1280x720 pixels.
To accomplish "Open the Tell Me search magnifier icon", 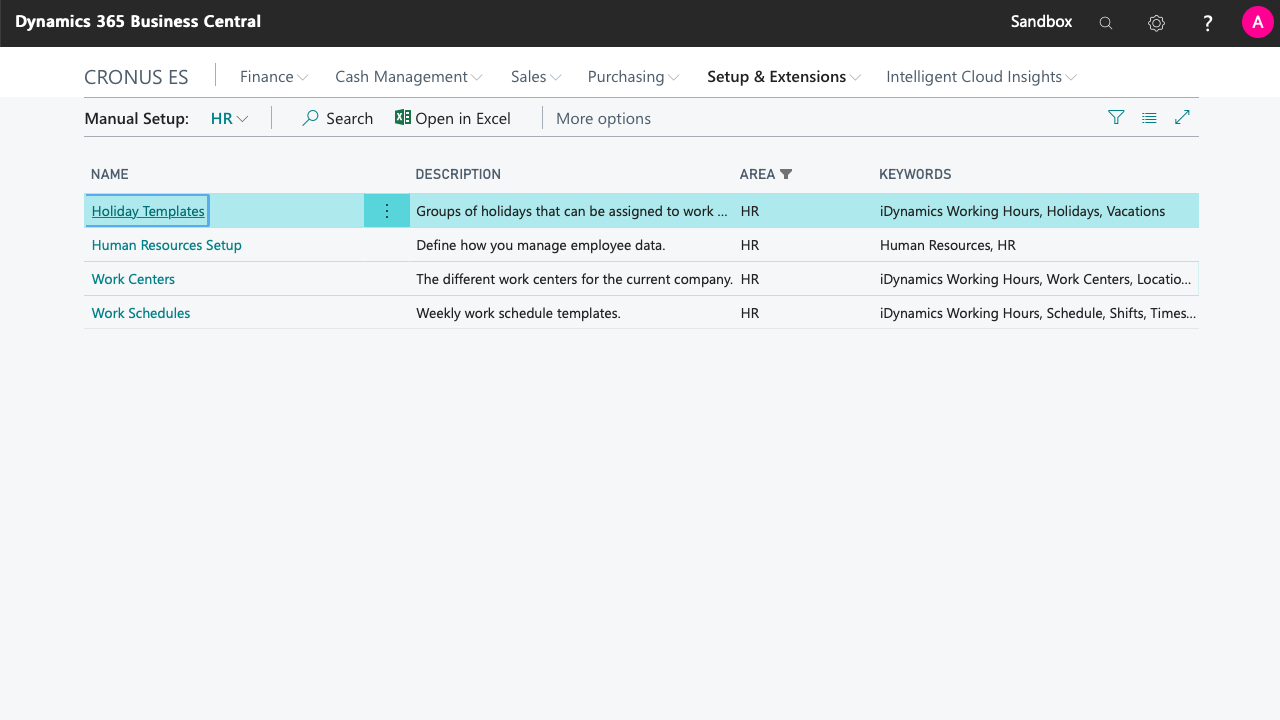I will [x=1105, y=22].
